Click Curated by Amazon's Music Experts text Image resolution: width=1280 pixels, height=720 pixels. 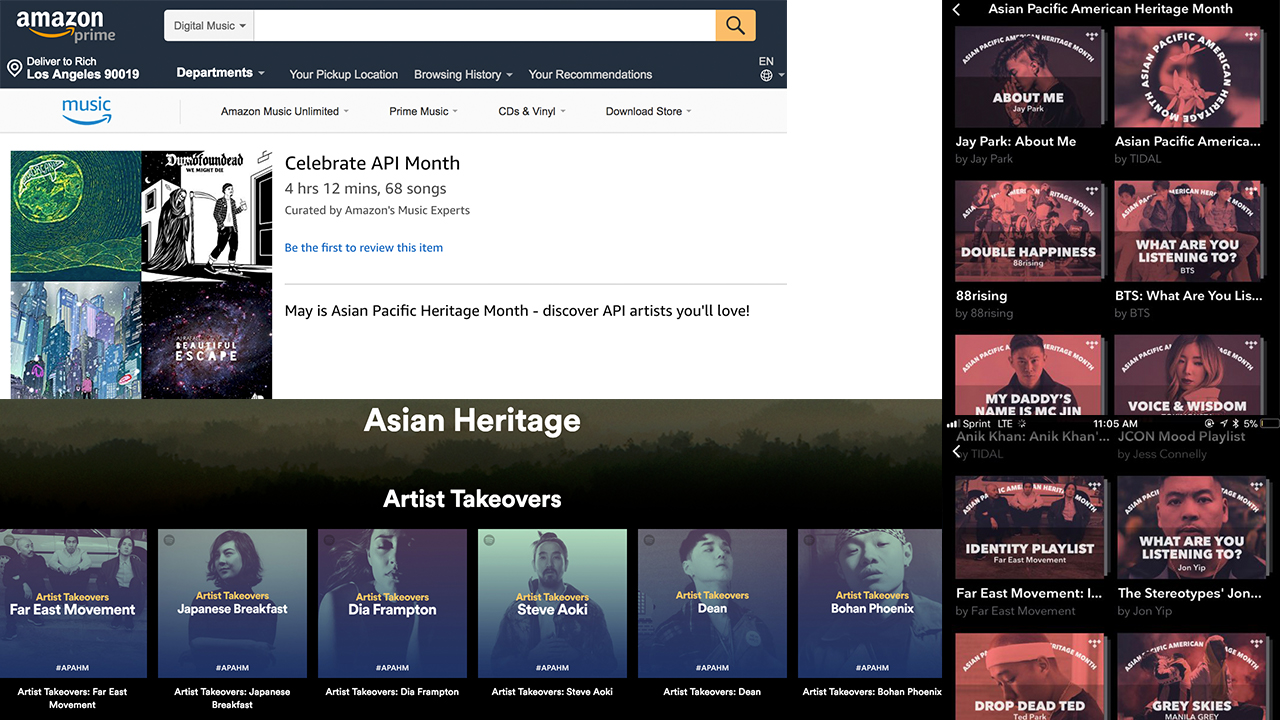[x=377, y=210]
